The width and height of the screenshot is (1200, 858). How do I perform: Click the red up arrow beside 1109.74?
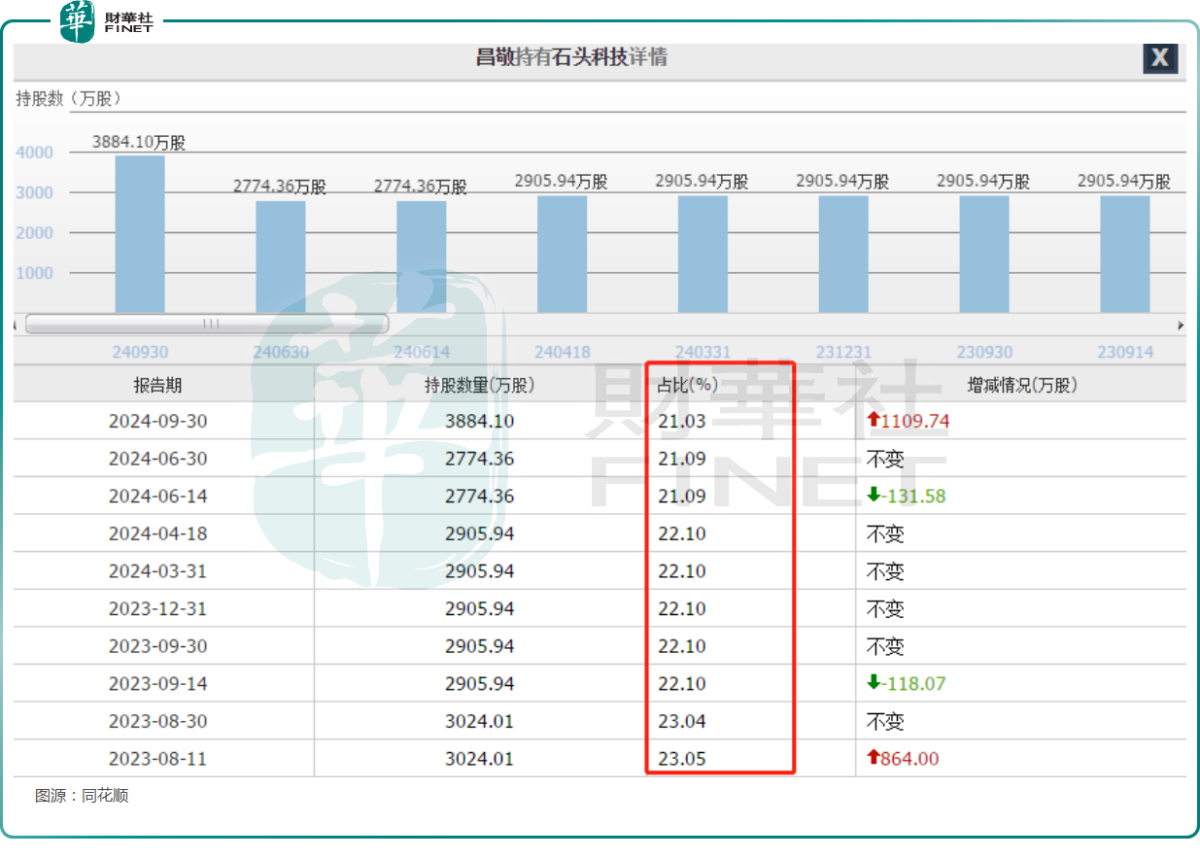point(873,421)
